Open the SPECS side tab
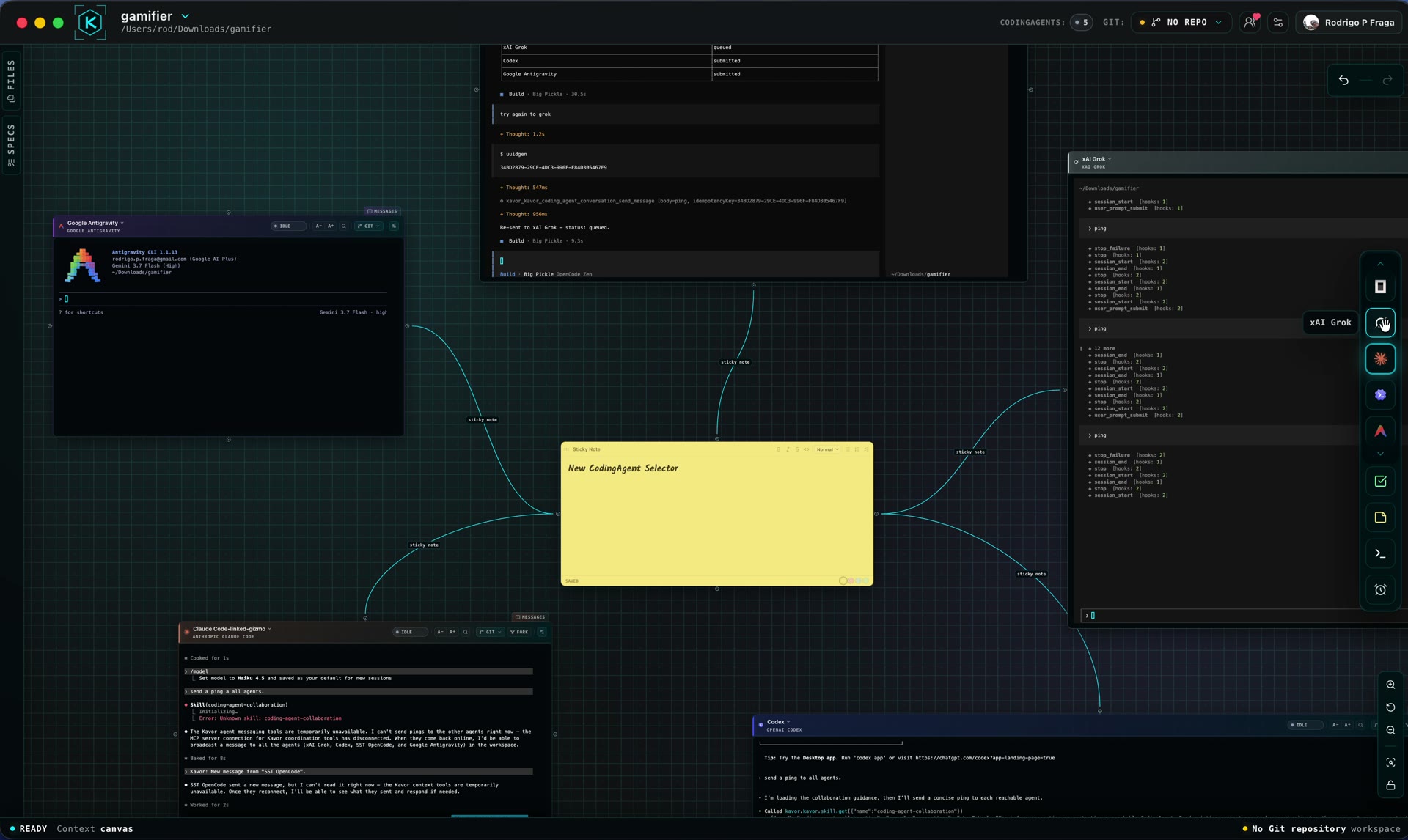Viewport: 1408px width, 840px height. (x=11, y=144)
